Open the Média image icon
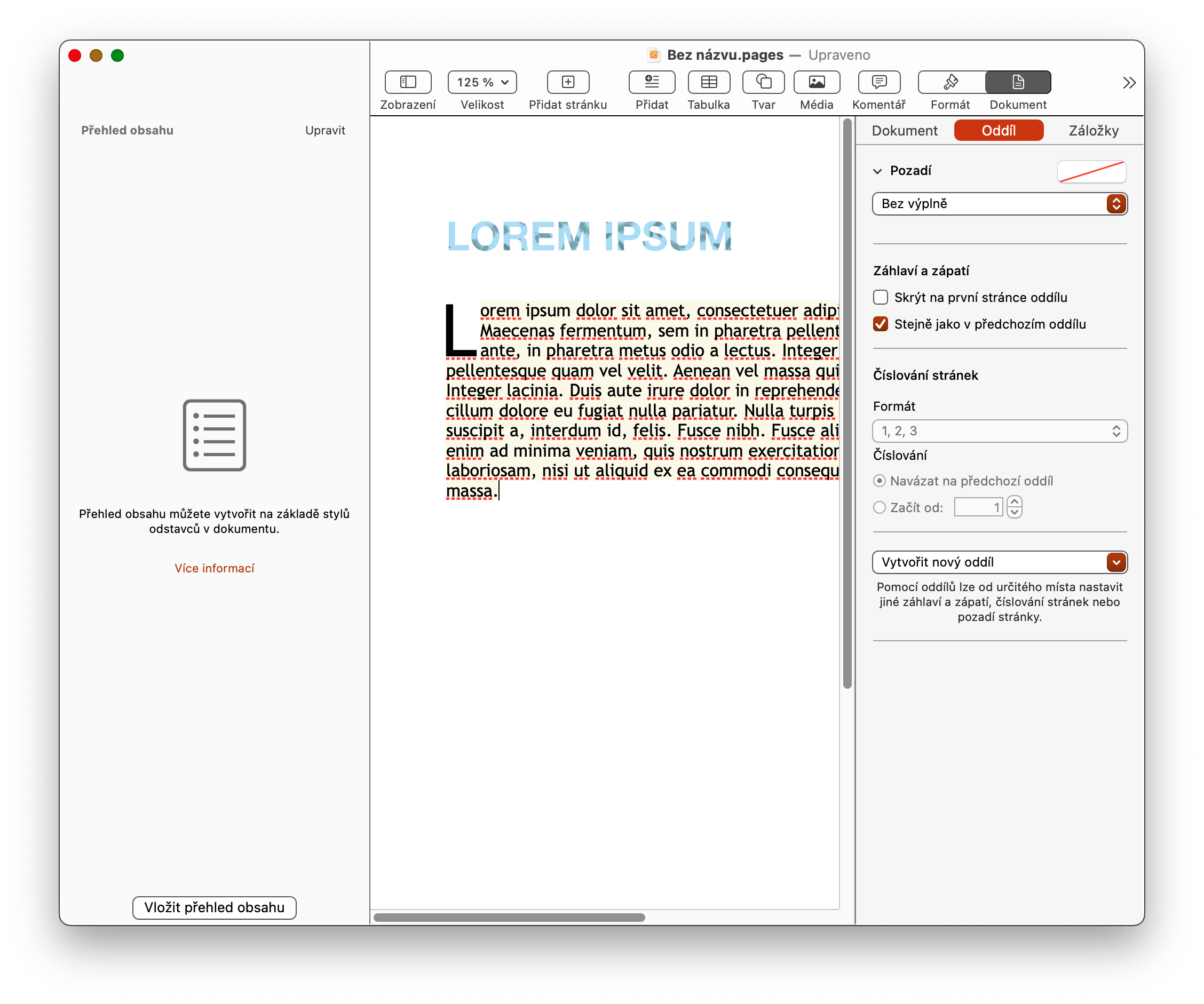Screen dimensions: 1204x1004 click(x=817, y=82)
